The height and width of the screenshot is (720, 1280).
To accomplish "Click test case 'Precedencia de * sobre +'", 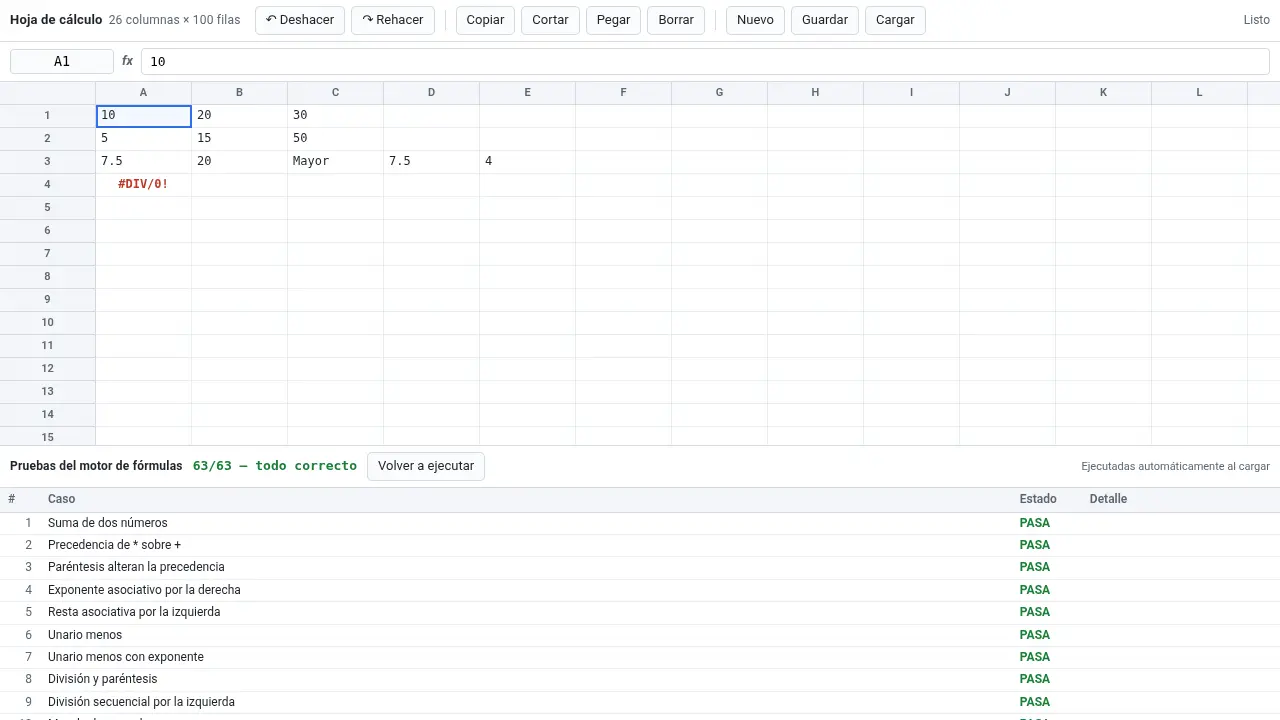I will 640,545.
